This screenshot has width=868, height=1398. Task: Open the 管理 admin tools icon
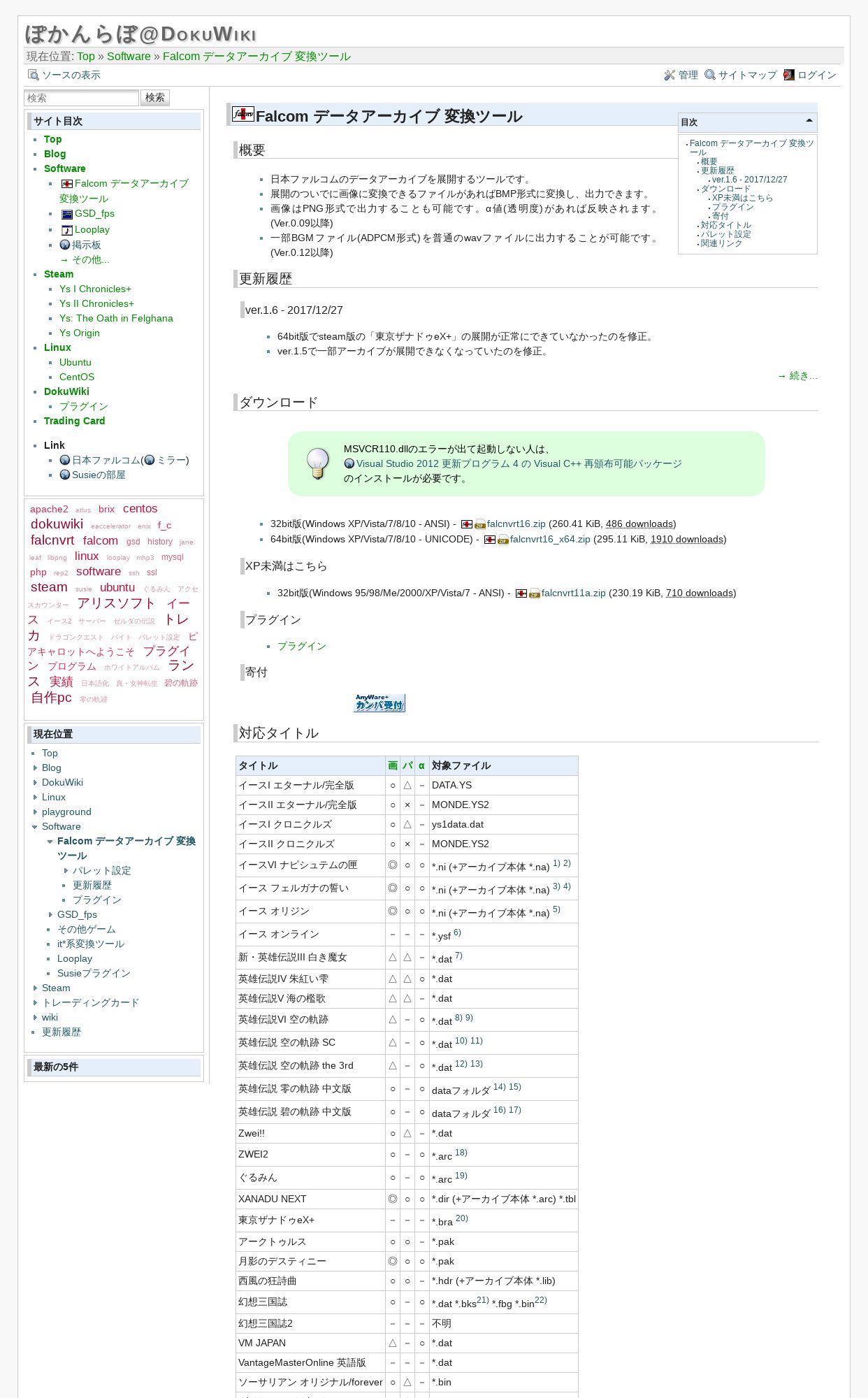point(670,75)
